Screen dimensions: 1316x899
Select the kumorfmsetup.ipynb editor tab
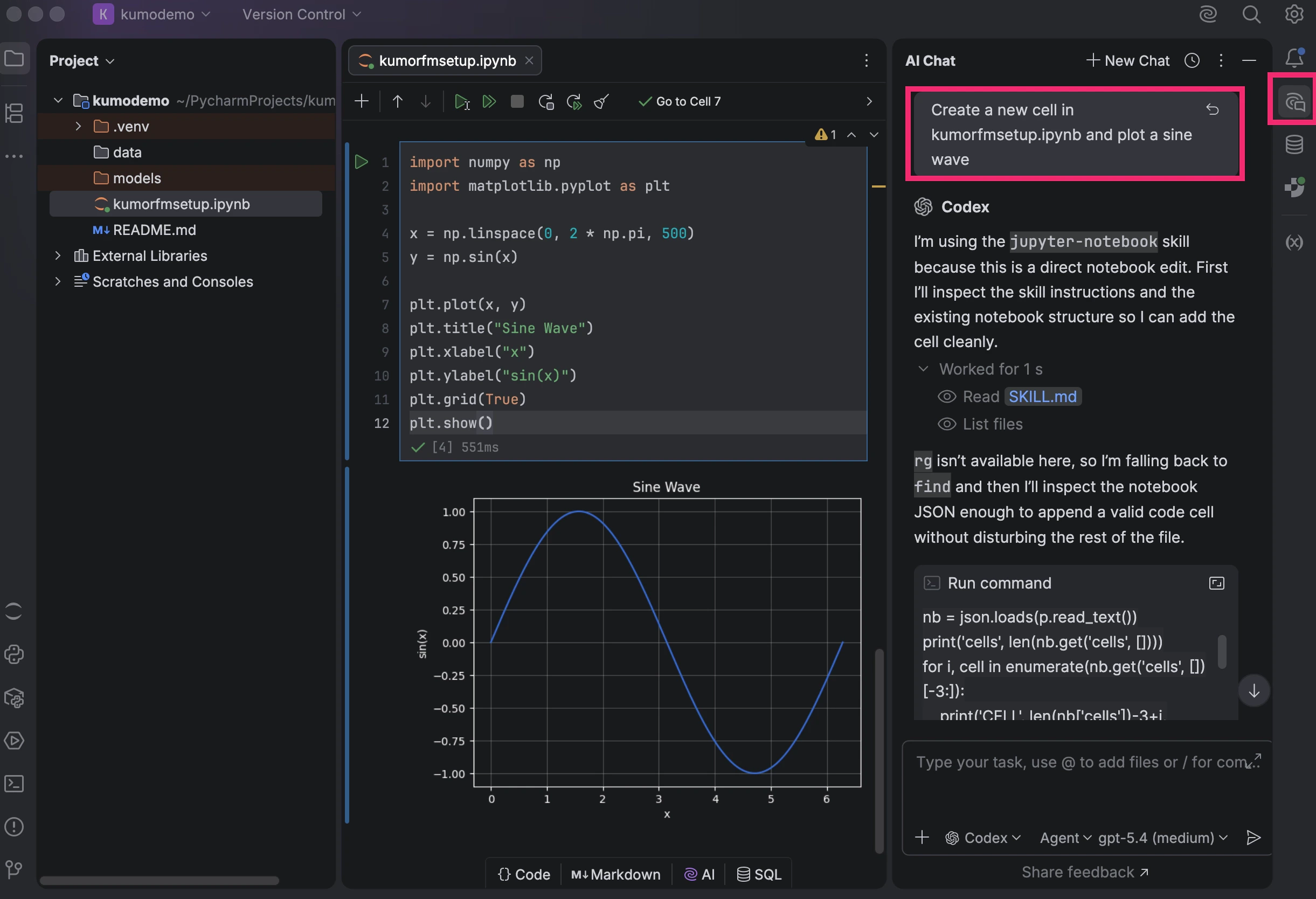(x=446, y=60)
